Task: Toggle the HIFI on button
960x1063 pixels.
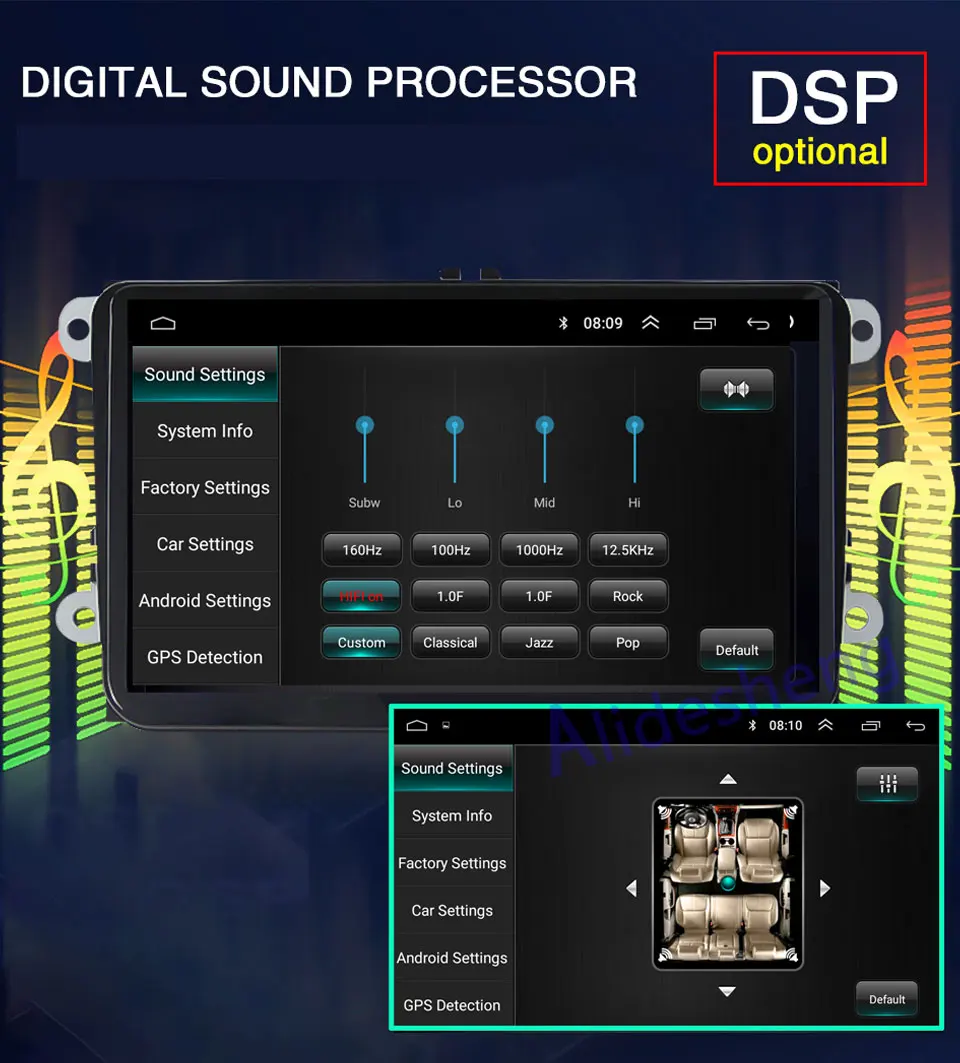Action: pos(361,596)
